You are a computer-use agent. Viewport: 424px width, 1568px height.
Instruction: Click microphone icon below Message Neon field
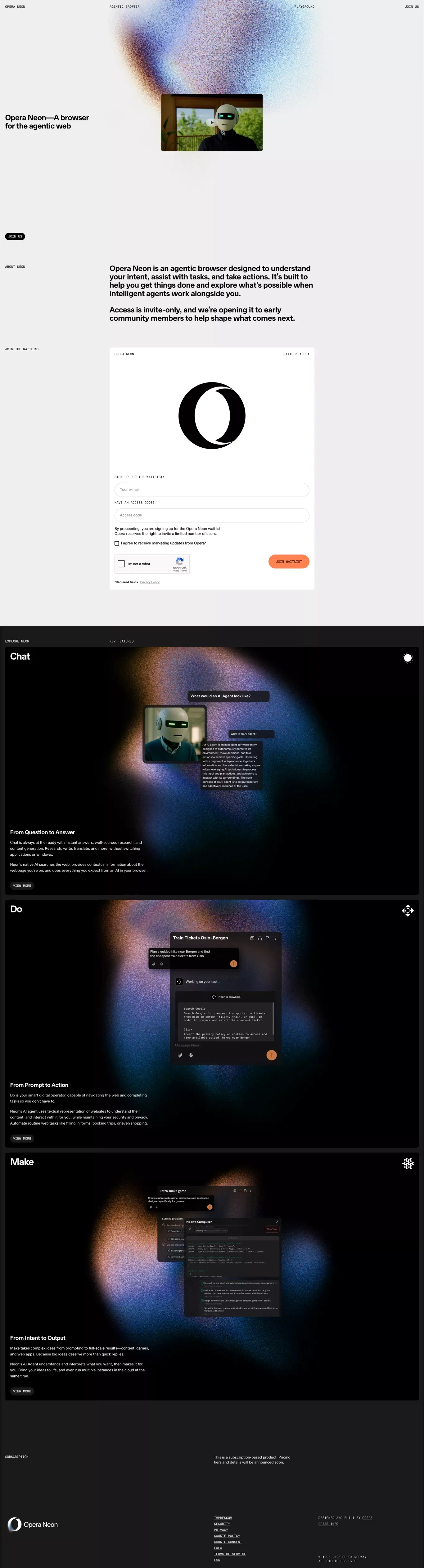click(191, 1055)
